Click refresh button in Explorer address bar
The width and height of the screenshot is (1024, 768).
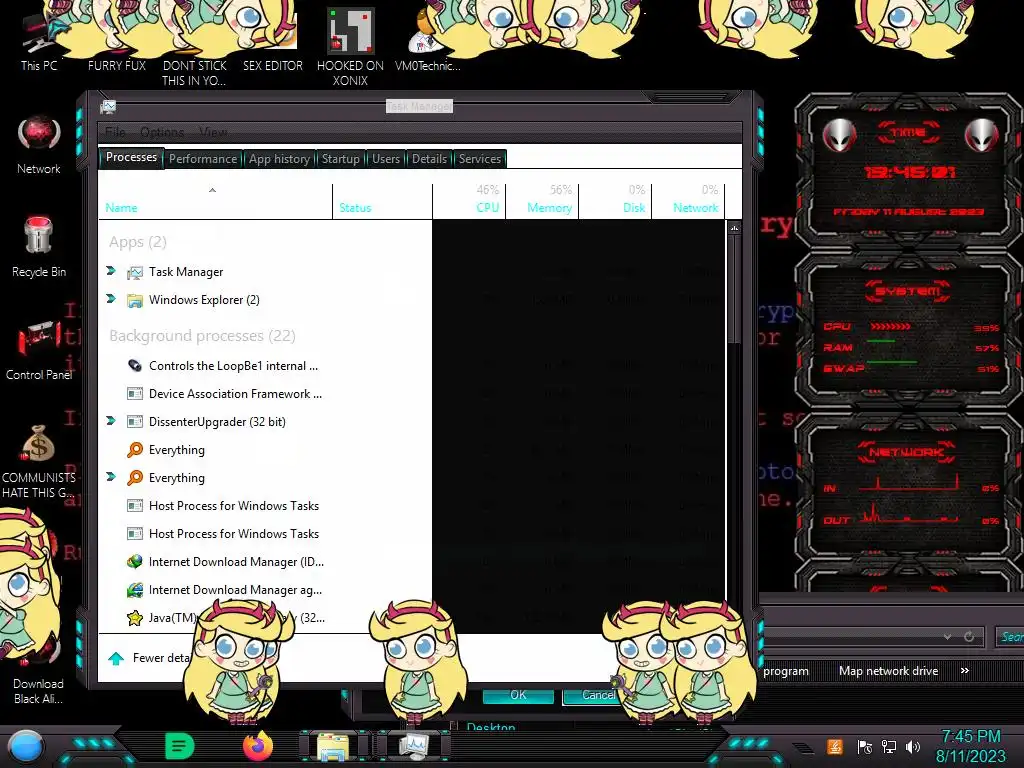click(x=969, y=637)
